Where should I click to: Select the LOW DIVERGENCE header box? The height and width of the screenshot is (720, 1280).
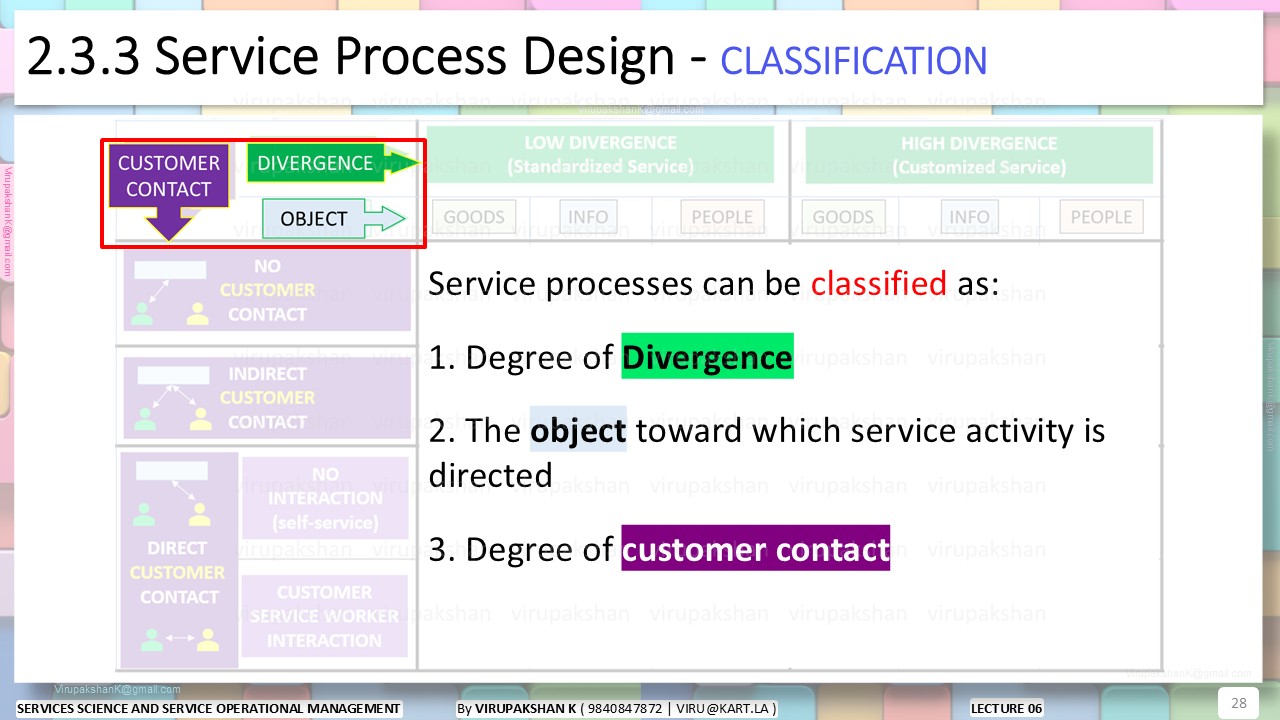coord(601,155)
